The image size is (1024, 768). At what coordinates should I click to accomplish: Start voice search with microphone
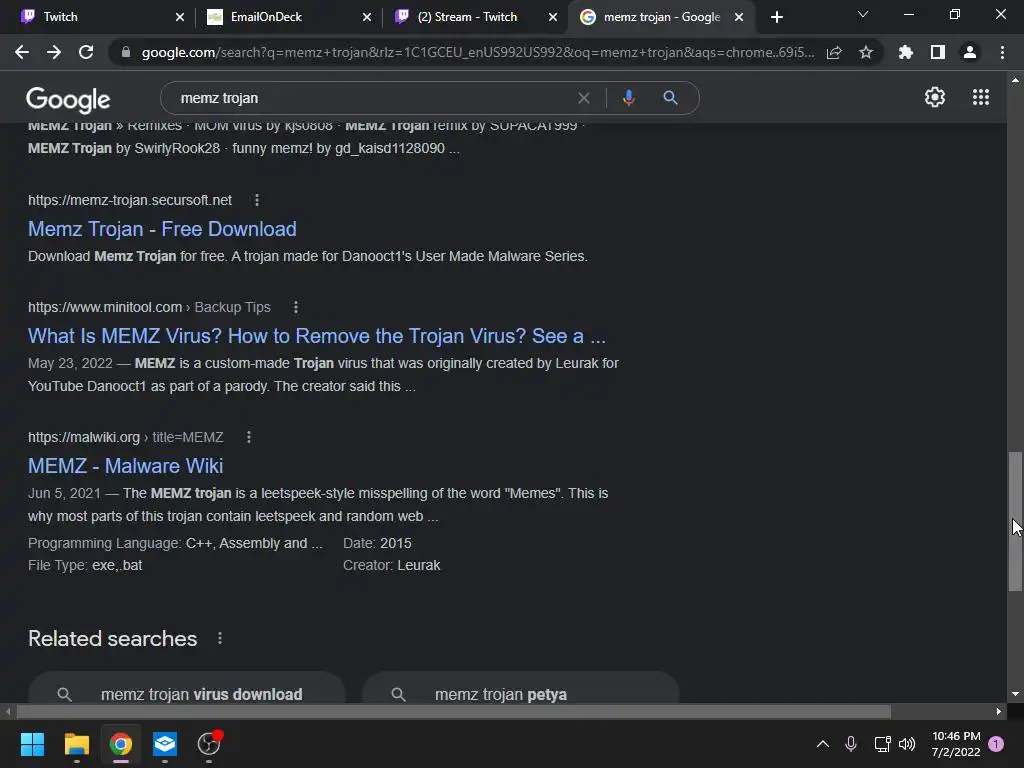(x=629, y=98)
